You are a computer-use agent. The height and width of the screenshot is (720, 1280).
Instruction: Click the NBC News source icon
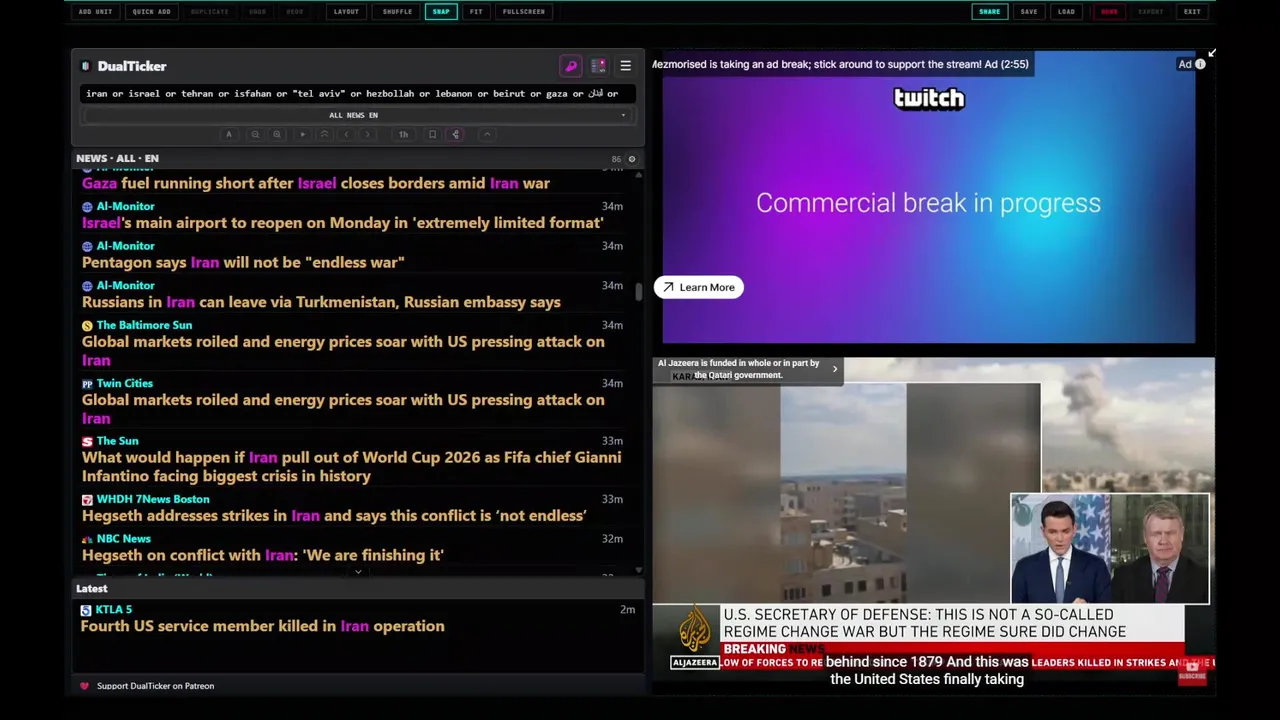(87, 539)
